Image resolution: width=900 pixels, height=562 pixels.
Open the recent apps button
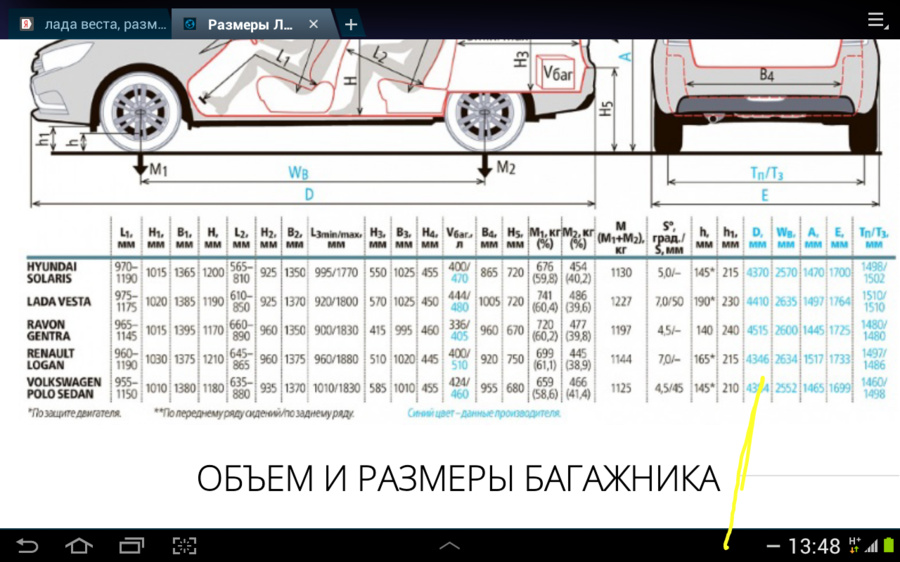[131, 545]
